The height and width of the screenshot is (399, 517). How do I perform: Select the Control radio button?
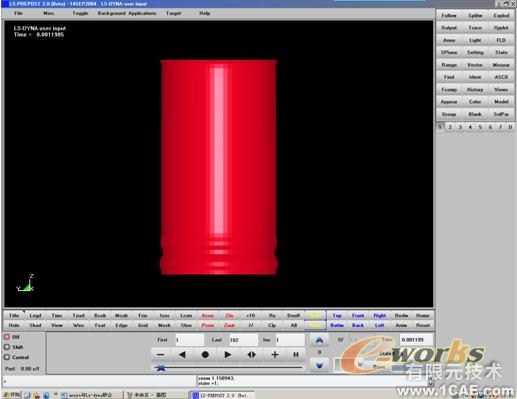pos(7,357)
